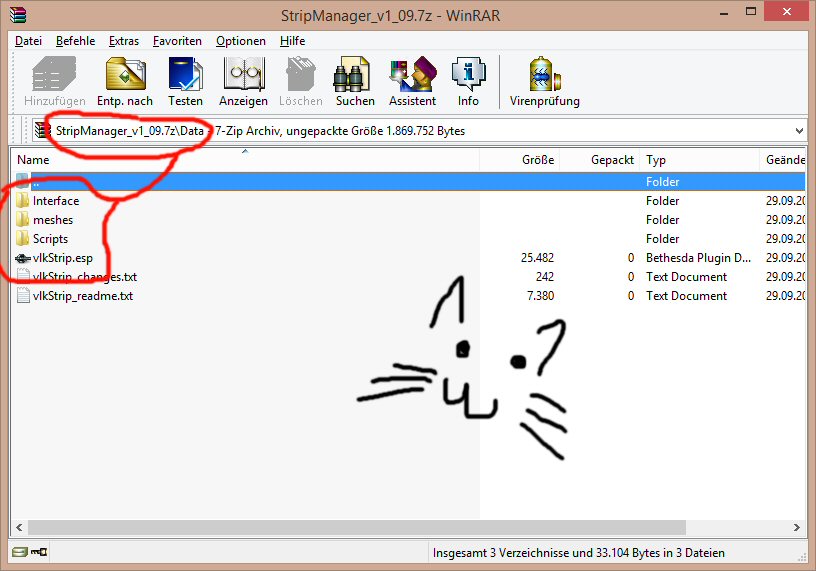The image size is (816, 571).
Task: Open the Anzeigen view icon
Action: pyautogui.click(x=244, y=74)
